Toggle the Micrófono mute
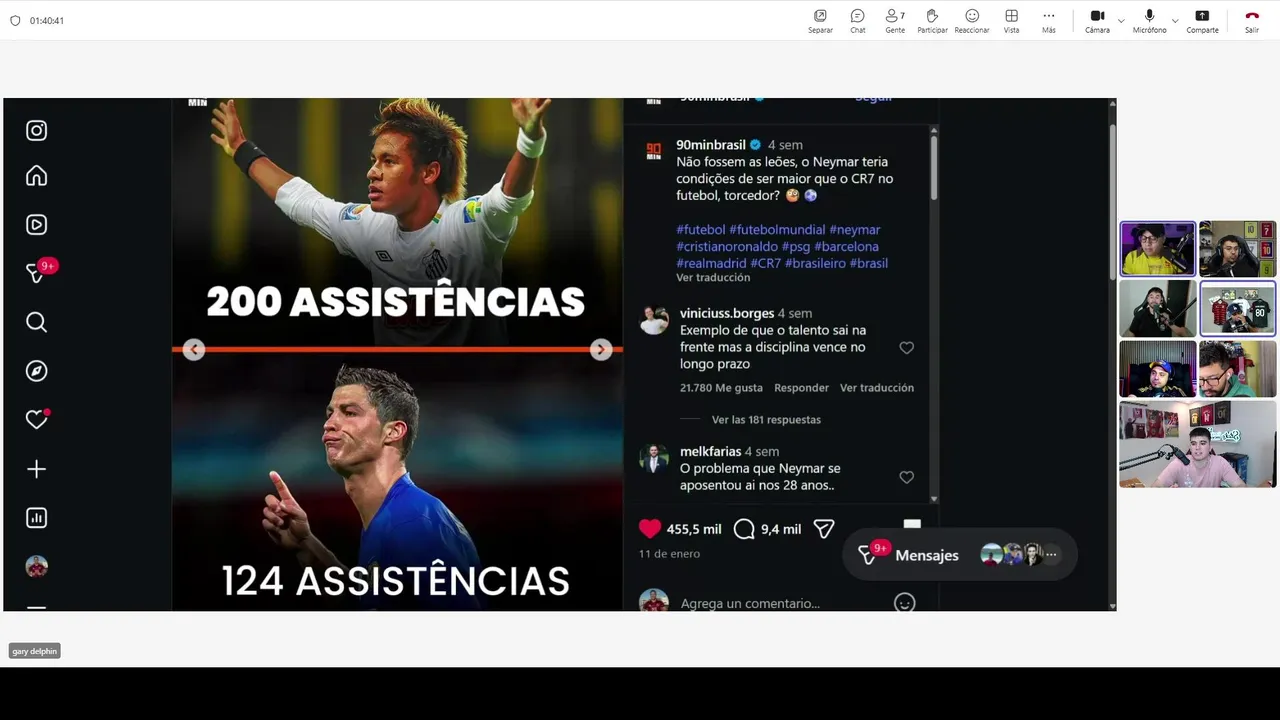The image size is (1280, 720). click(x=1149, y=21)
